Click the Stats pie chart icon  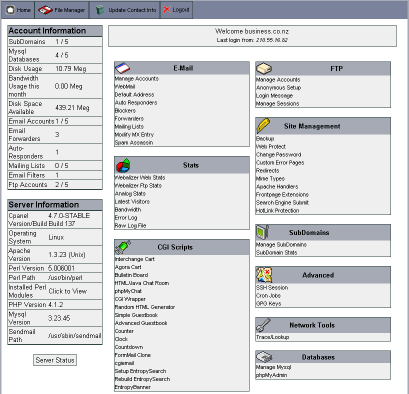(x=123, y=165)
